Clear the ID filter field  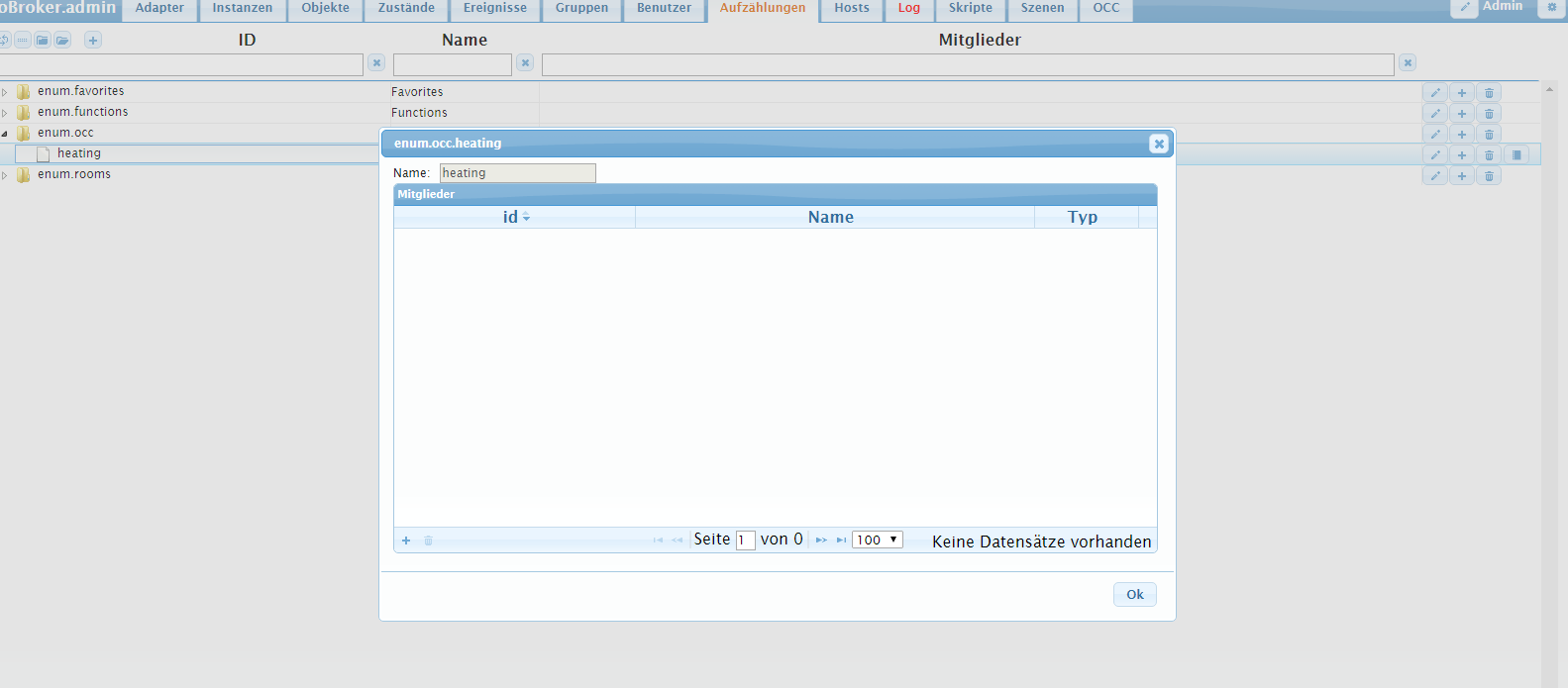[376, 62]
